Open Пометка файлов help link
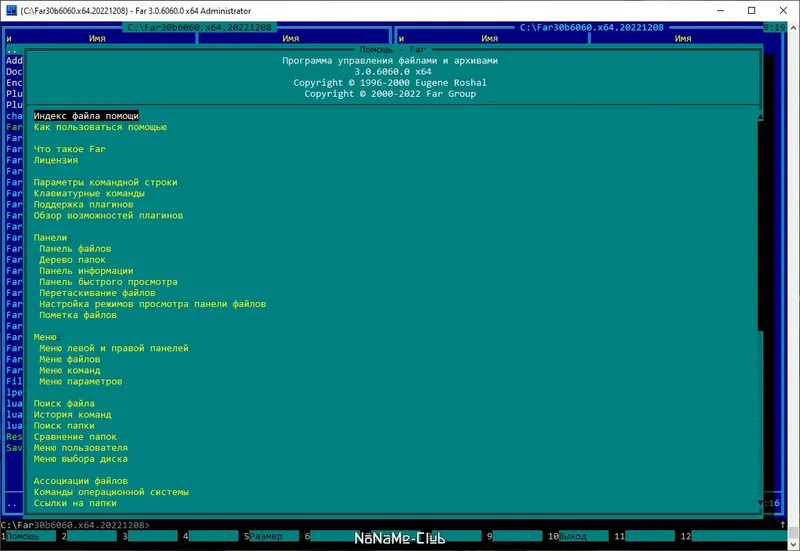 (78, 315)
